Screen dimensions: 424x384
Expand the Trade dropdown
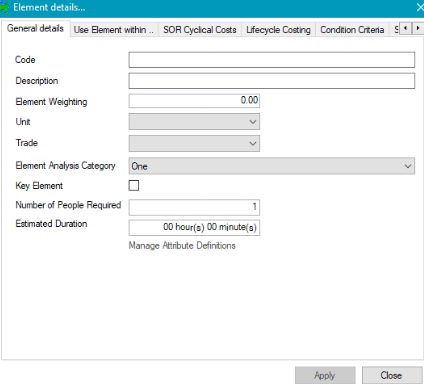[x=194, y=143]
